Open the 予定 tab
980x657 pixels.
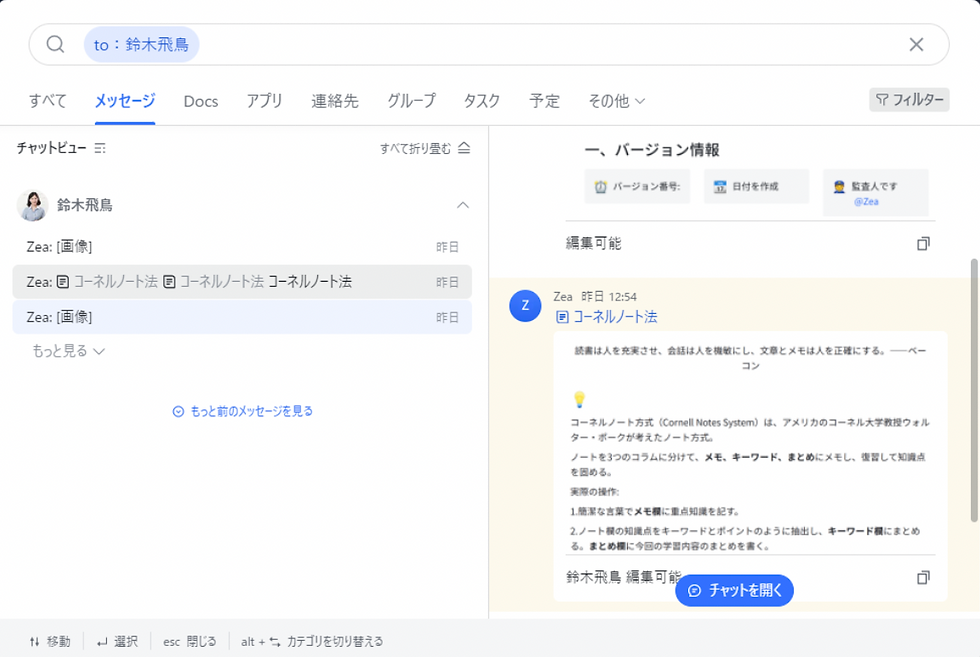pos(544,101)
